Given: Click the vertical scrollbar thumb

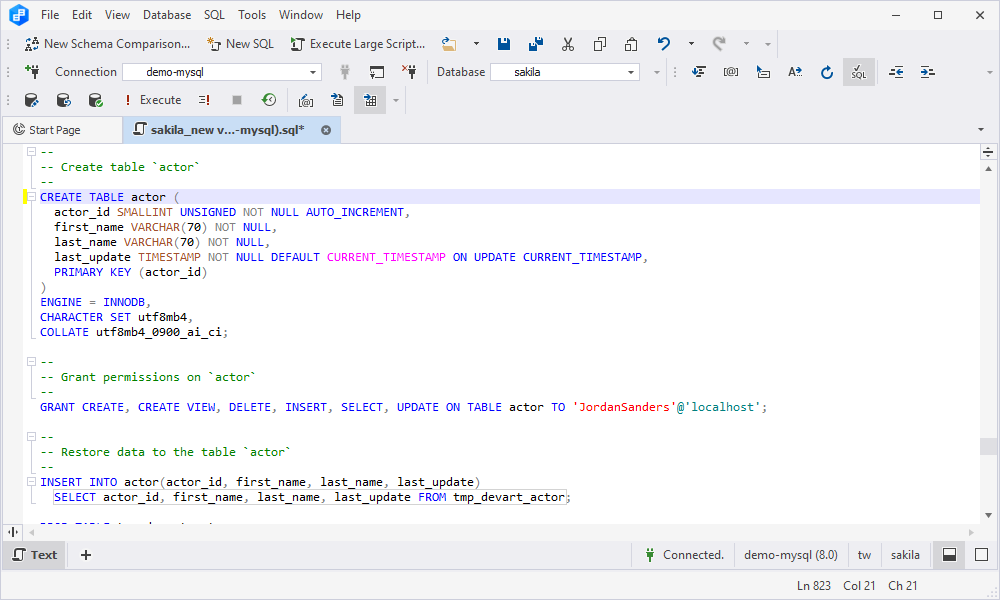Looking at the screenshot, I should [989, 446].
